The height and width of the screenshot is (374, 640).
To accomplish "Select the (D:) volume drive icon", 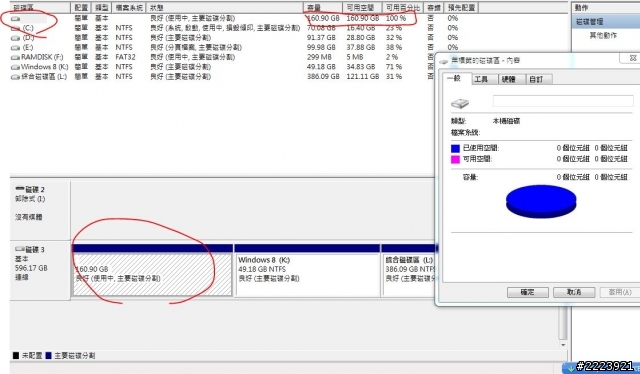I will point(16,38).
